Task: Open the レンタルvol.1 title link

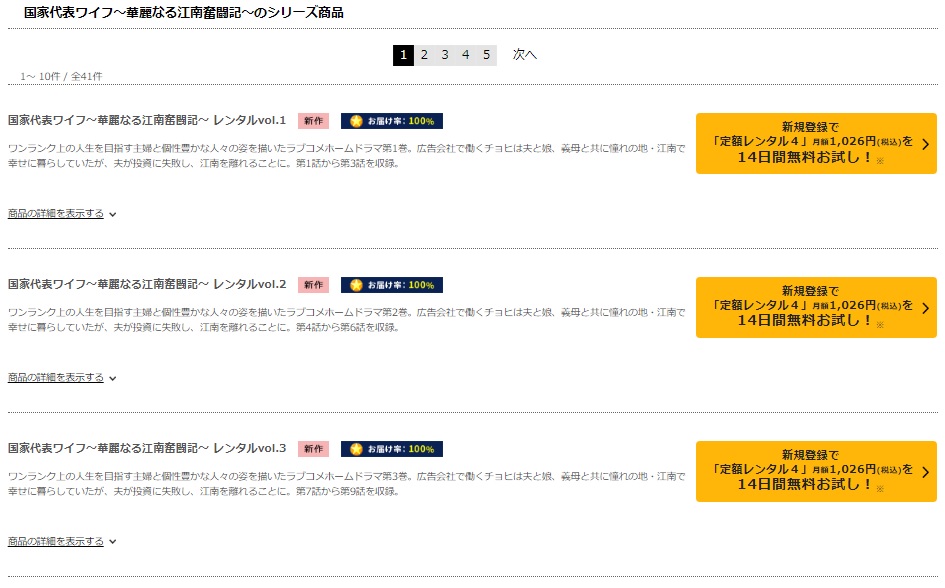Action: click(x=147, y=120)
